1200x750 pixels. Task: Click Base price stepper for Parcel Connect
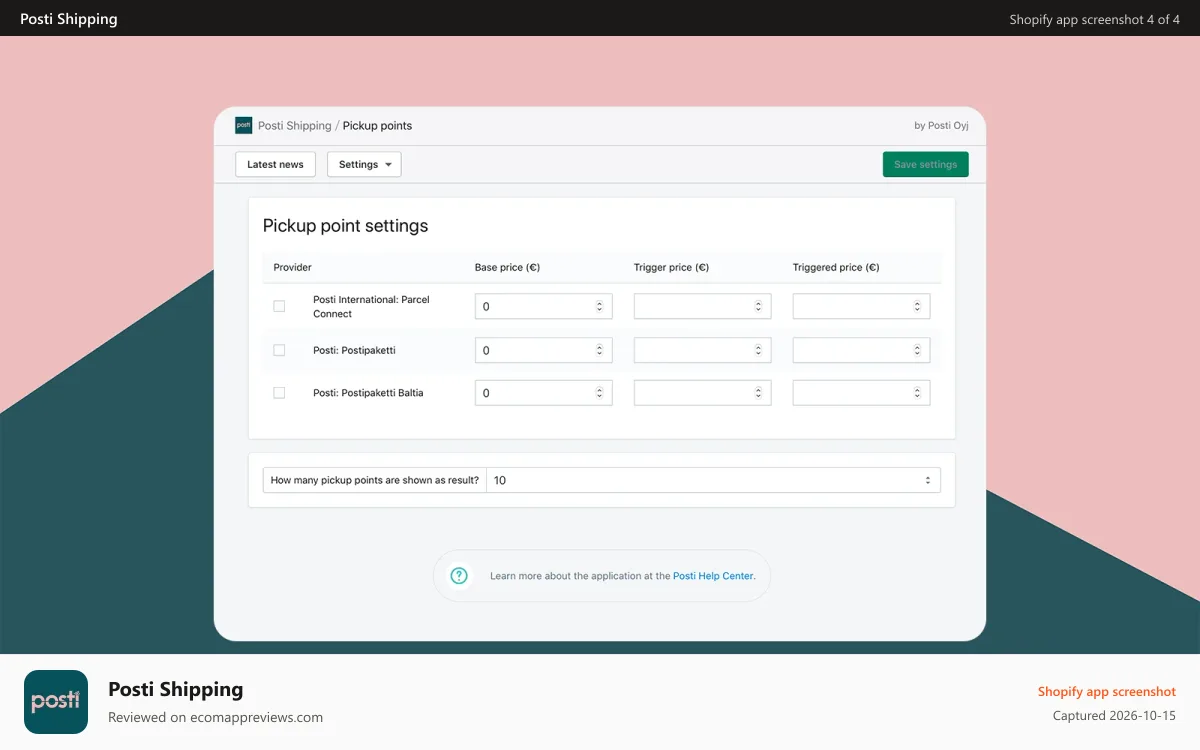tap(600, 306)
